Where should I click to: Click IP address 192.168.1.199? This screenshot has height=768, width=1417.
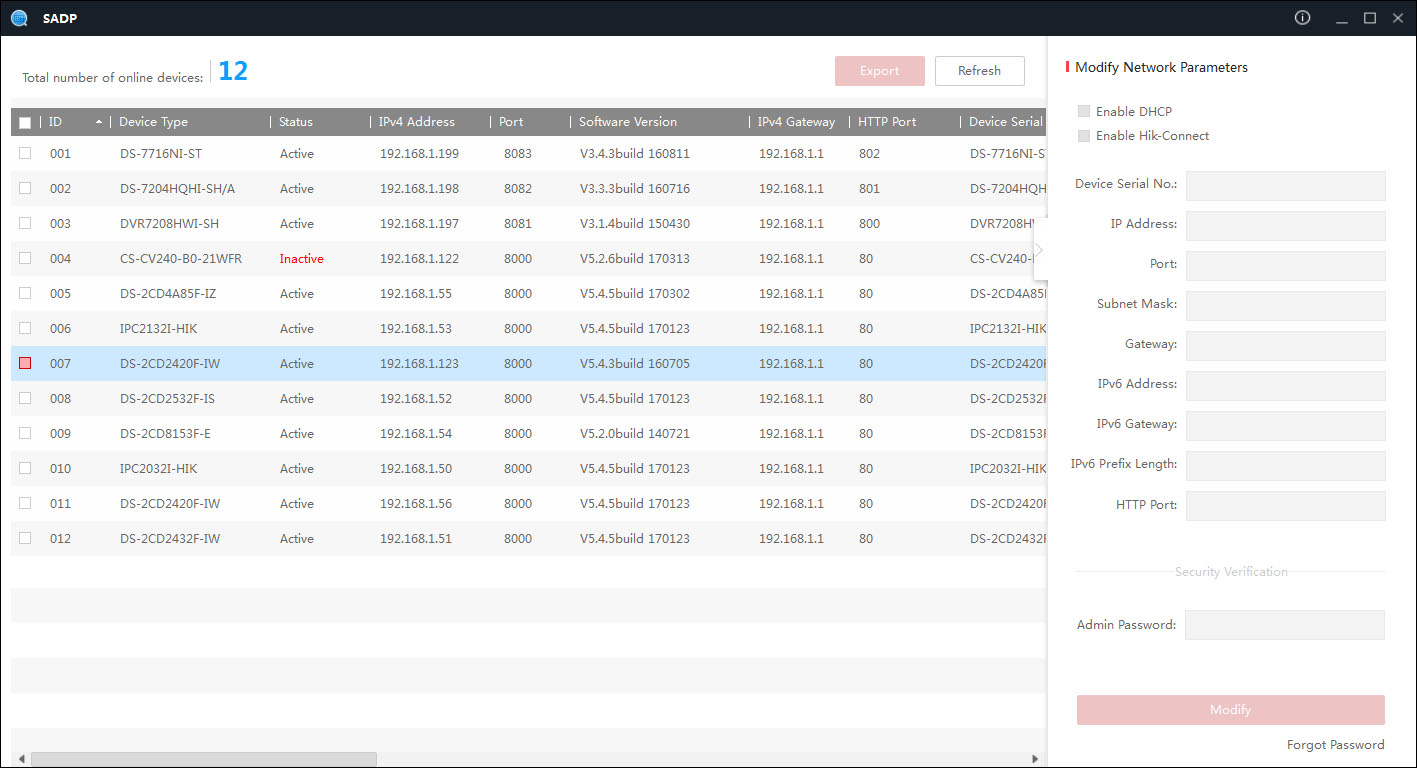pyautogui.click(x=419, y=154)
